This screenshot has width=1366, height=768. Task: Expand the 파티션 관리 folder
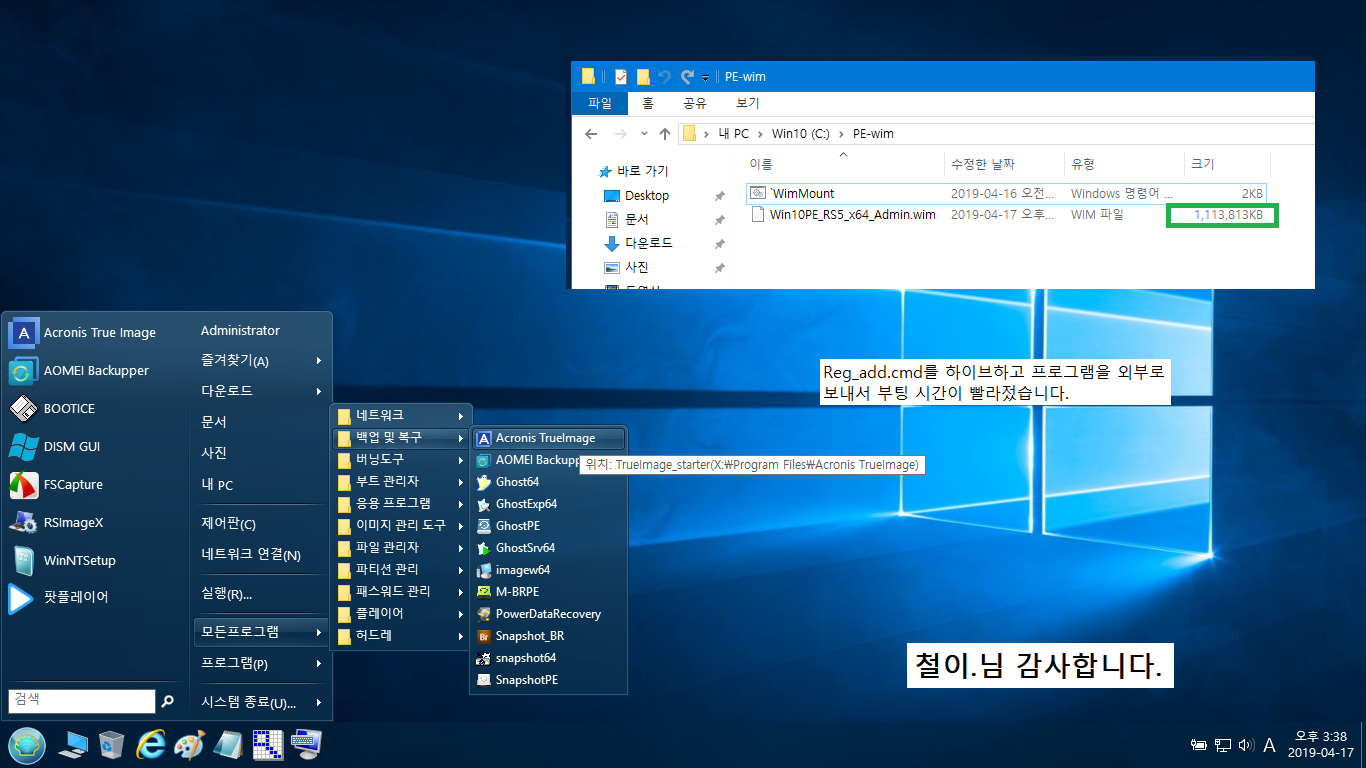click(x=400, y=569)
